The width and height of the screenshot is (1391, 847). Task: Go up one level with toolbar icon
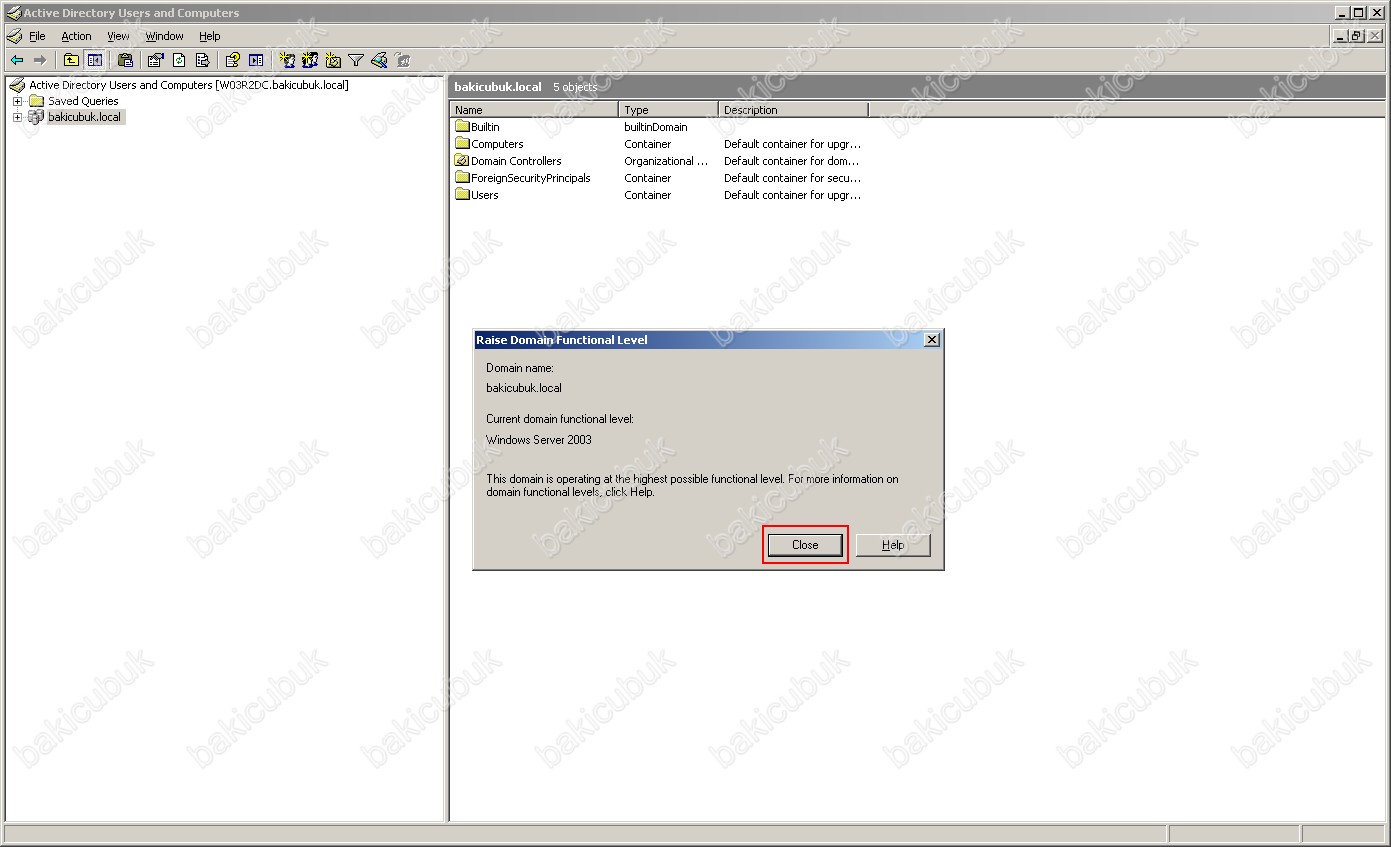tap(71, 60)
